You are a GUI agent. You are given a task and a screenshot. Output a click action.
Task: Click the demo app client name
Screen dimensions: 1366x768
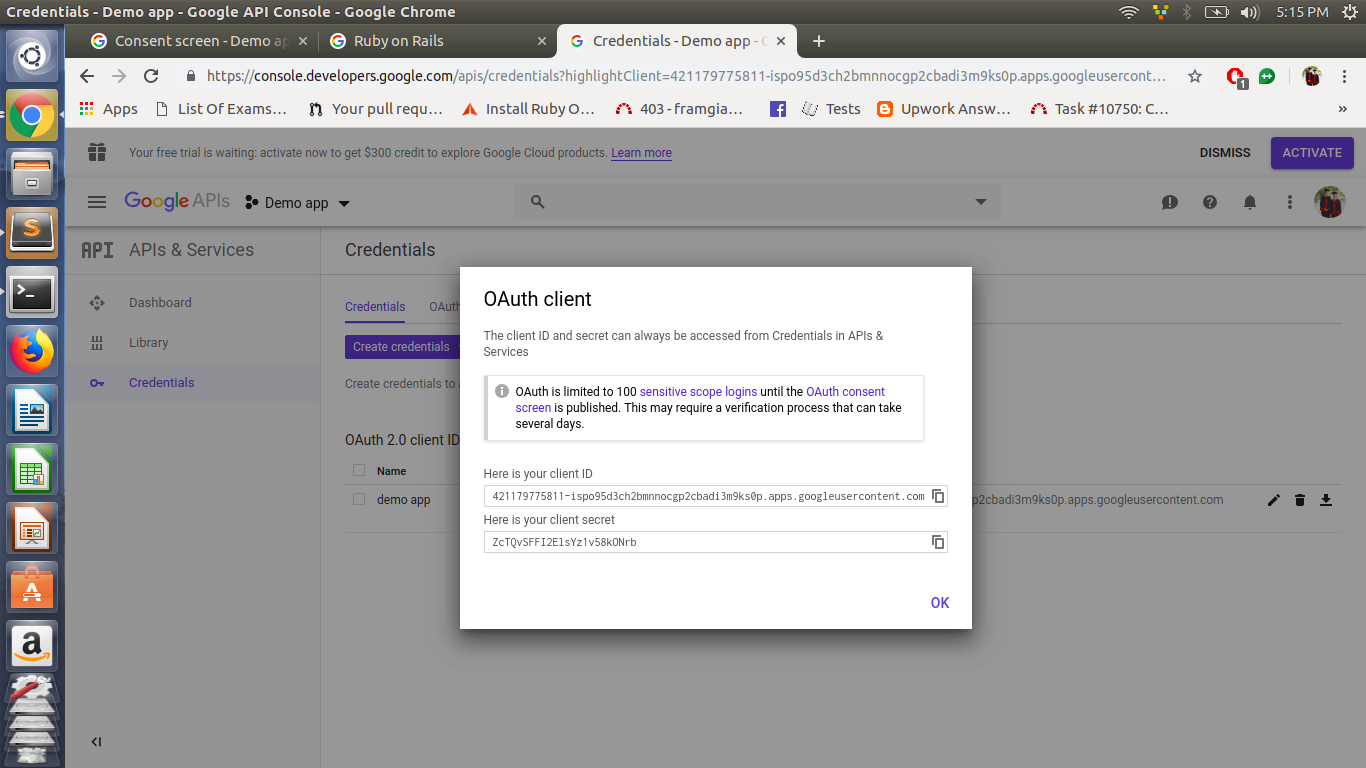pos(404,500)
